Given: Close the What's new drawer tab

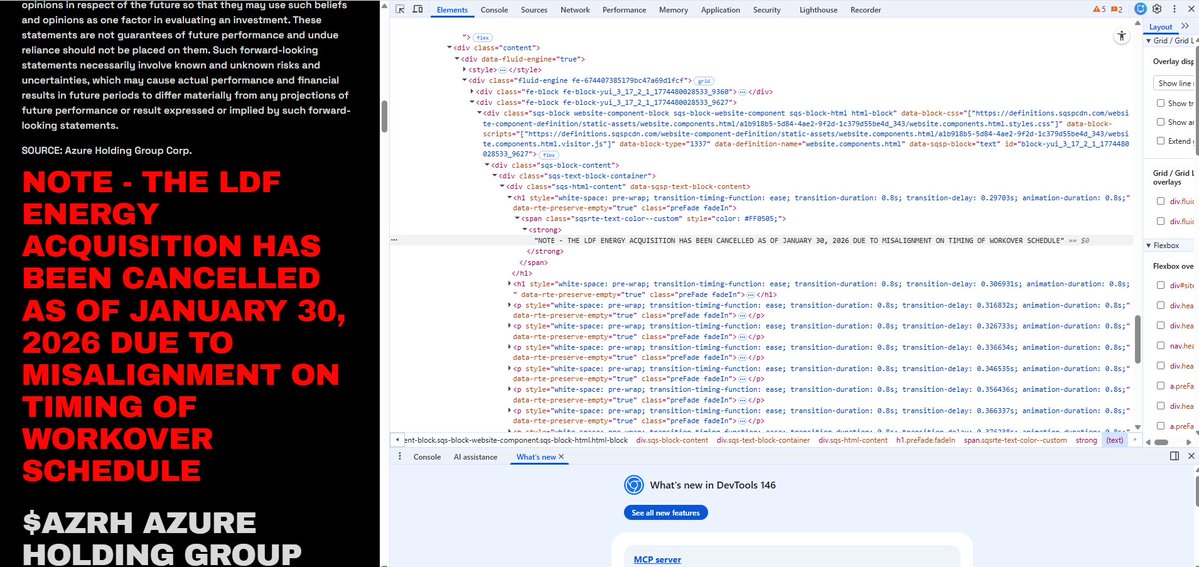Looking at the screenshot, I should tap(561, 457).
